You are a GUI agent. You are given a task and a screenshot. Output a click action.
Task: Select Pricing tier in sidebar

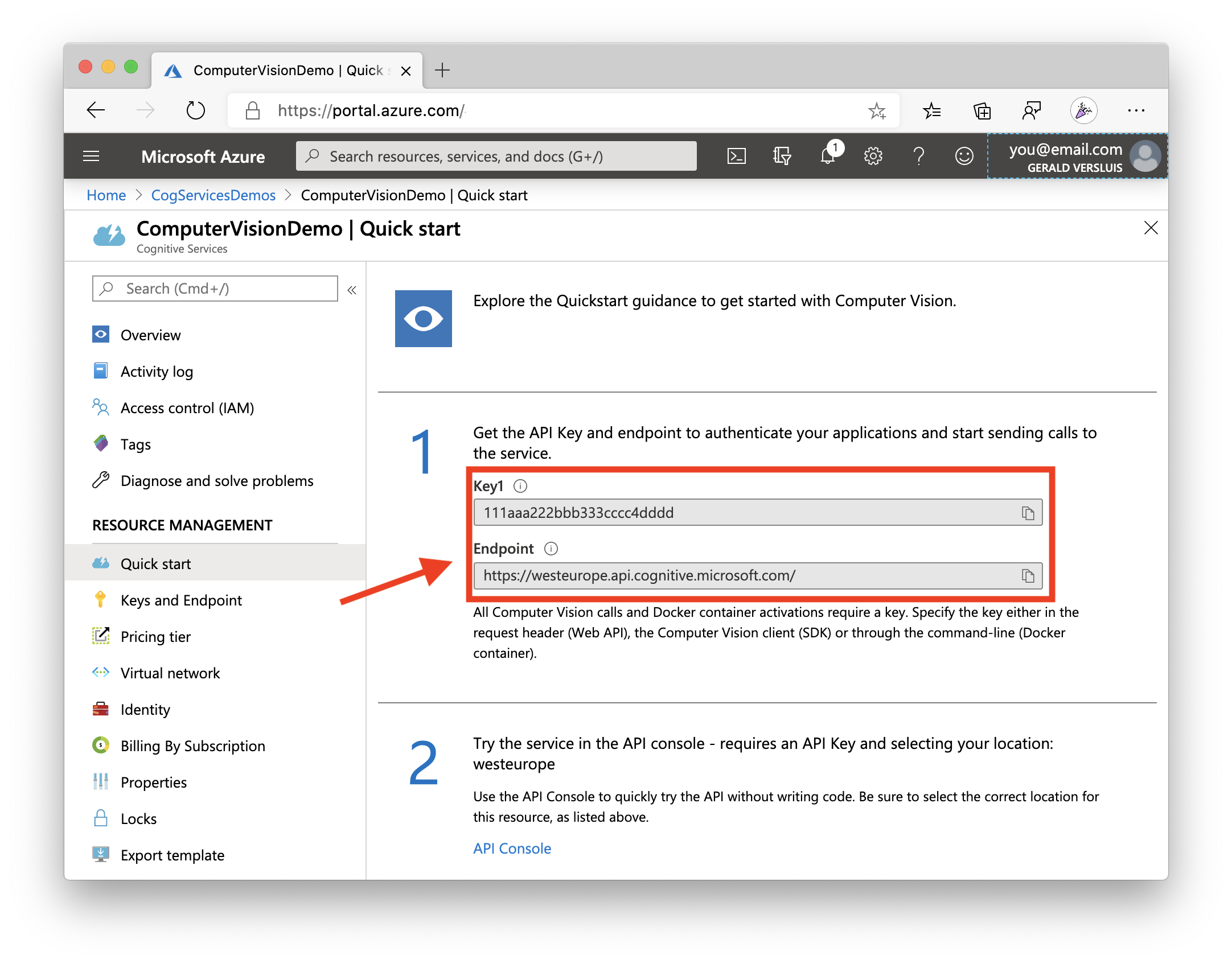coord(155,637)
